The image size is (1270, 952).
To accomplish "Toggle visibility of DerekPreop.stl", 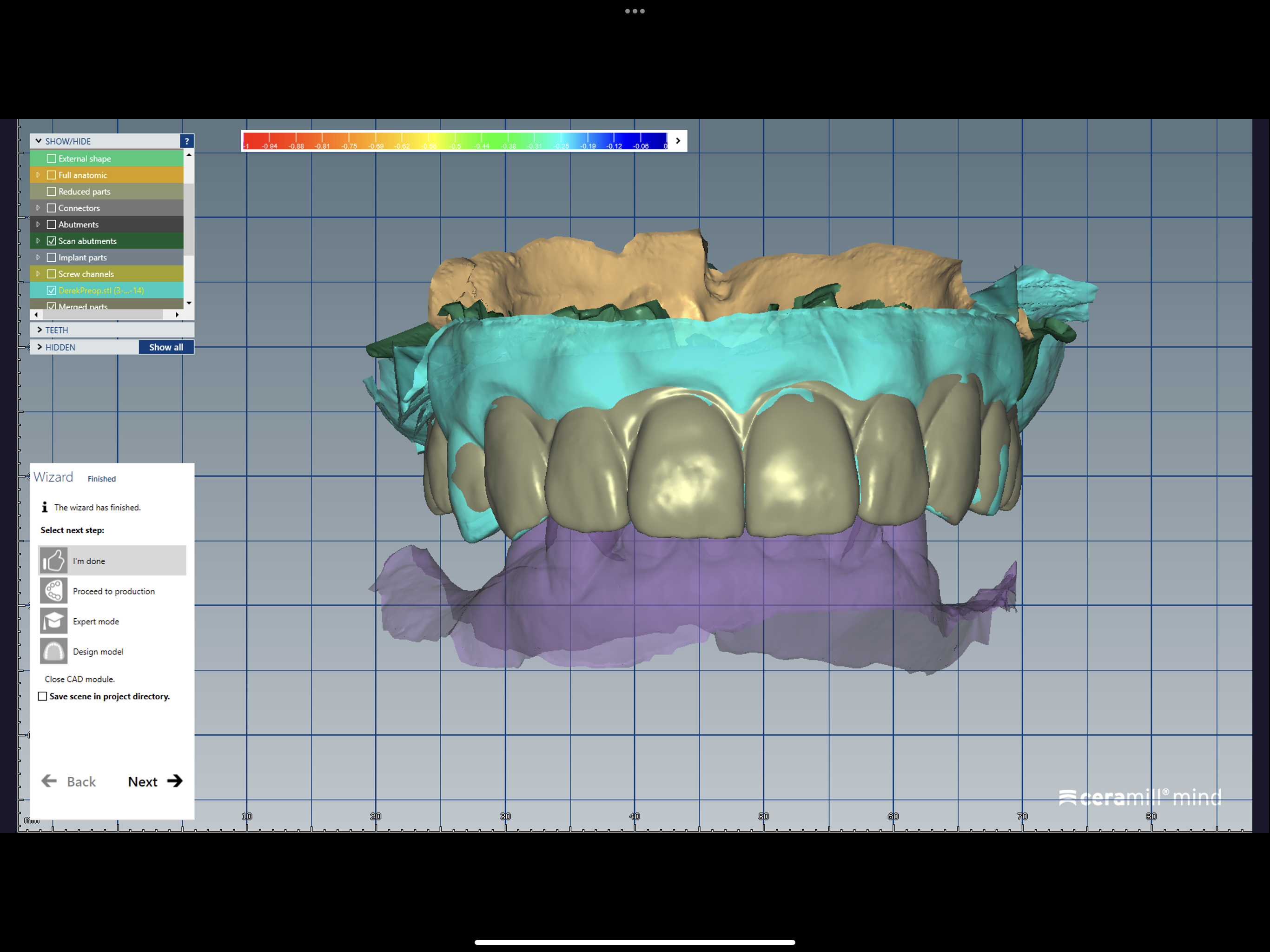I will point(52,290).
